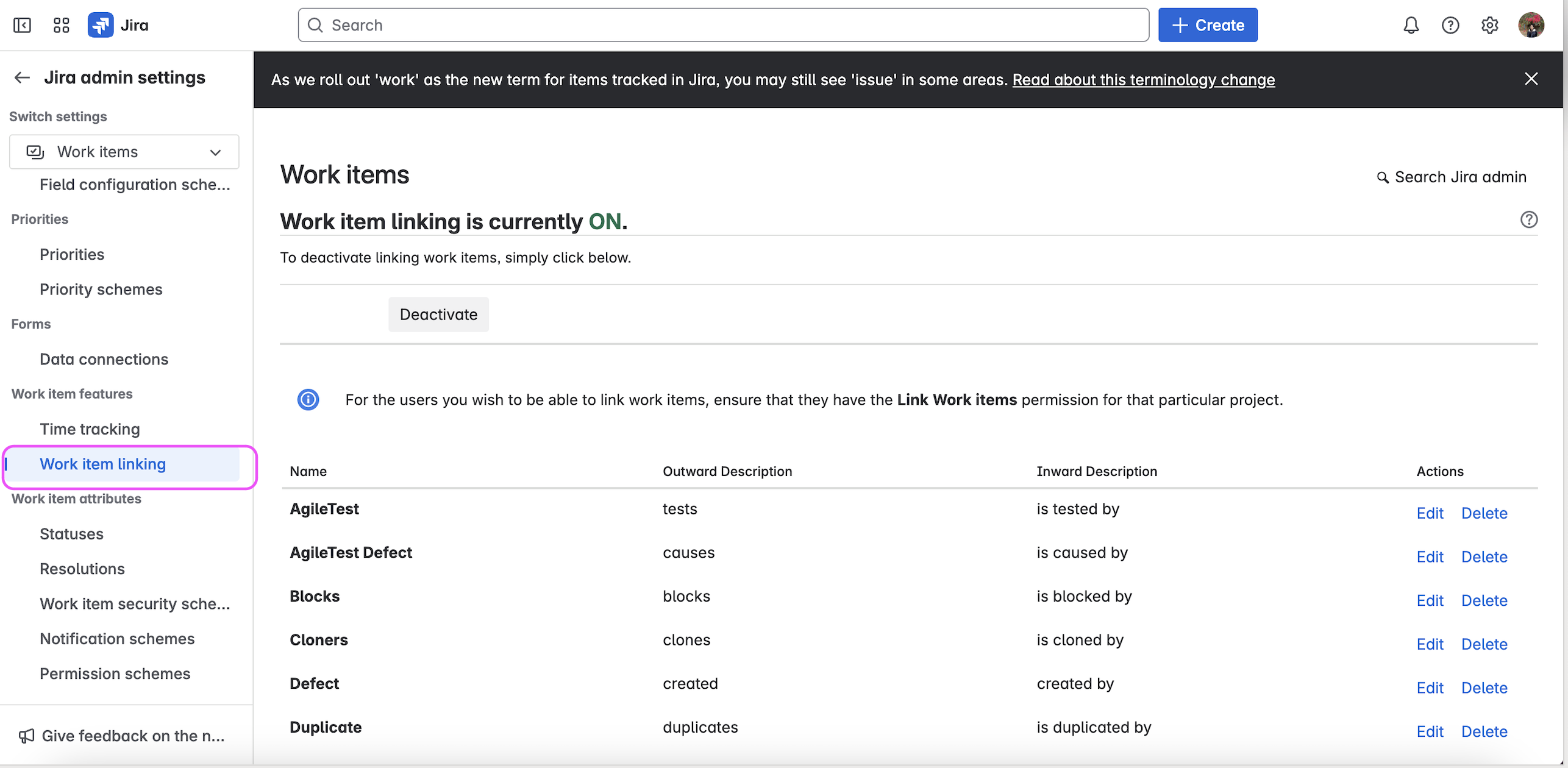Screen dimensions: 1568x768
Task: Click the Jira logo icon
Action: [101, 25]
